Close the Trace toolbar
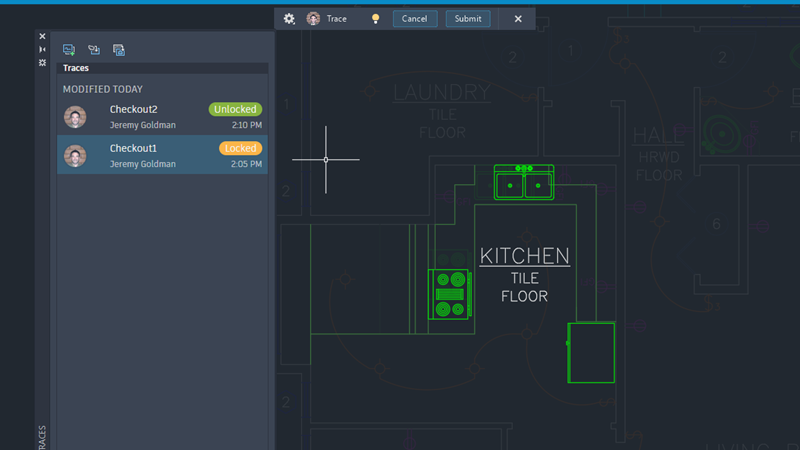Image resolution: width=800 pixels, height=450 pixels. coord(518,19)
